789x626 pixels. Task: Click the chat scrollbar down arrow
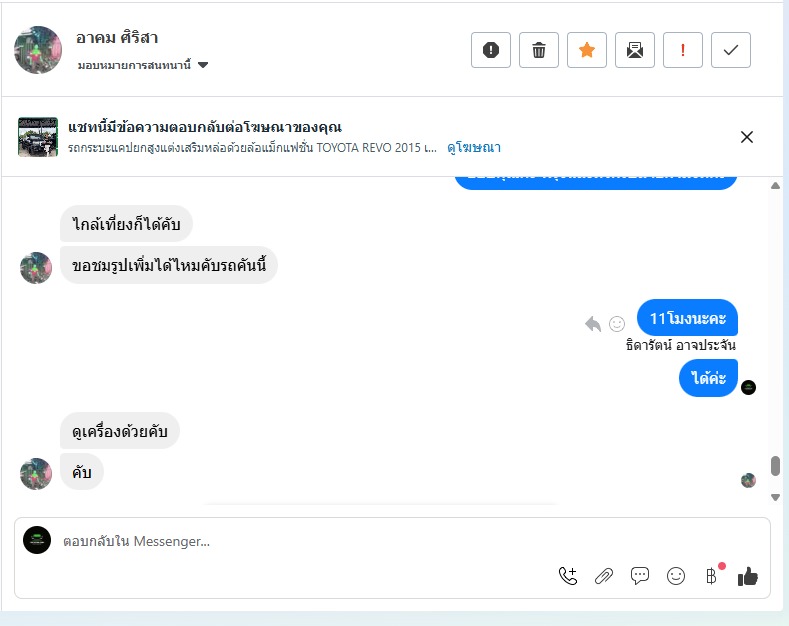pyautogui.click(x=775, y=497)
